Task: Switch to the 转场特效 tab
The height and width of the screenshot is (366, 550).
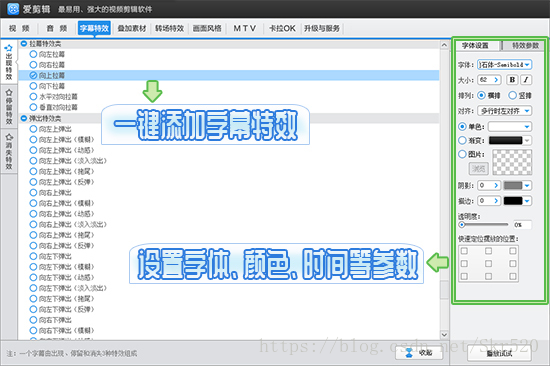Action: click(169, 28)
